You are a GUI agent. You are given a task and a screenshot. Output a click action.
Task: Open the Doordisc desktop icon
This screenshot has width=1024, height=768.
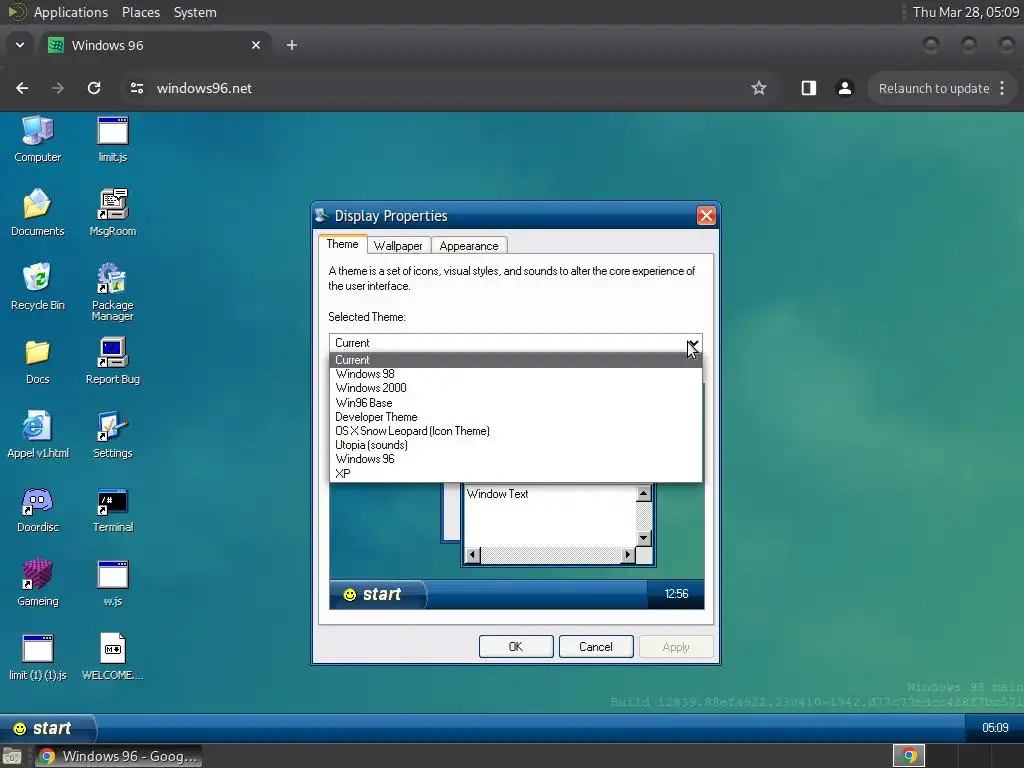pyautogui.click(x=37, y=509)
